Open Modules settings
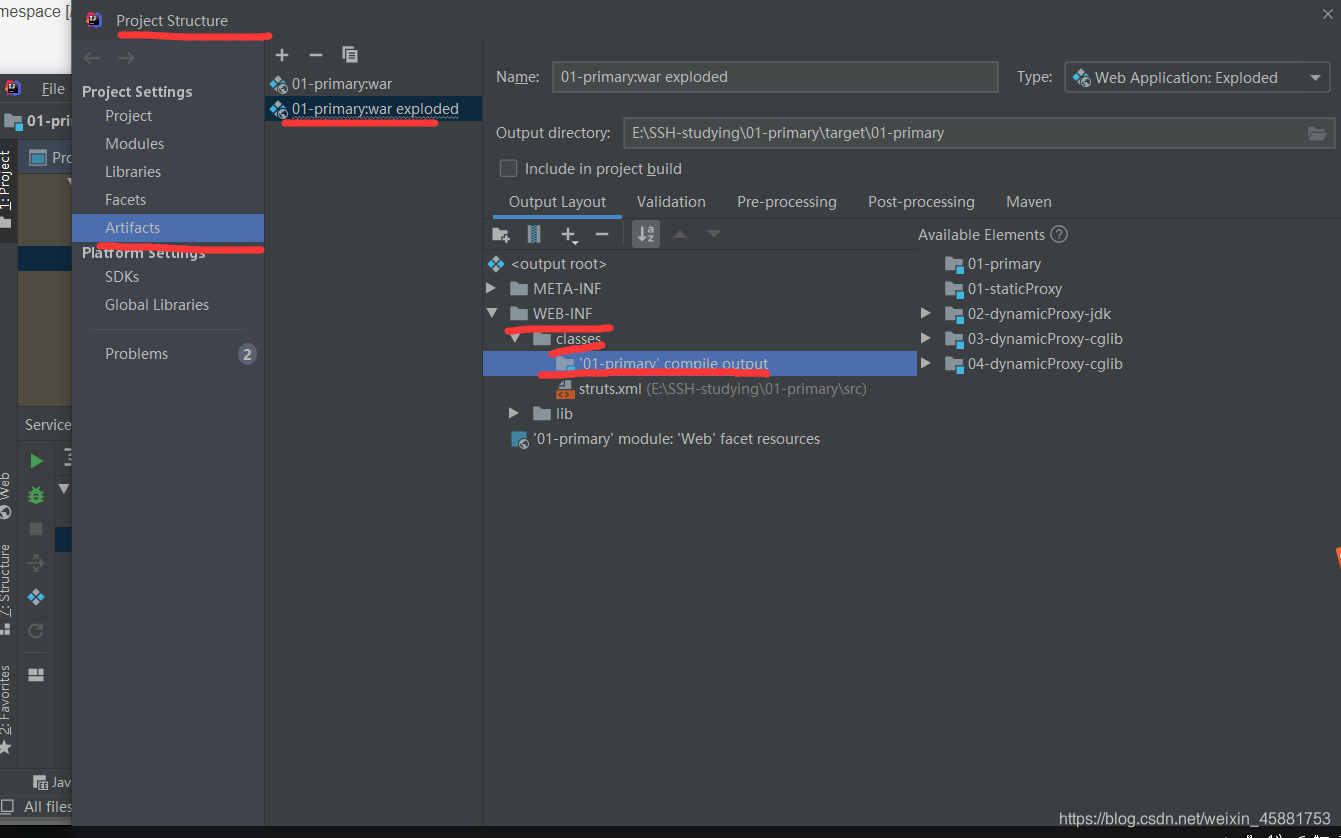The width and height of the screenshot is (1341, 838). [134, 144]
